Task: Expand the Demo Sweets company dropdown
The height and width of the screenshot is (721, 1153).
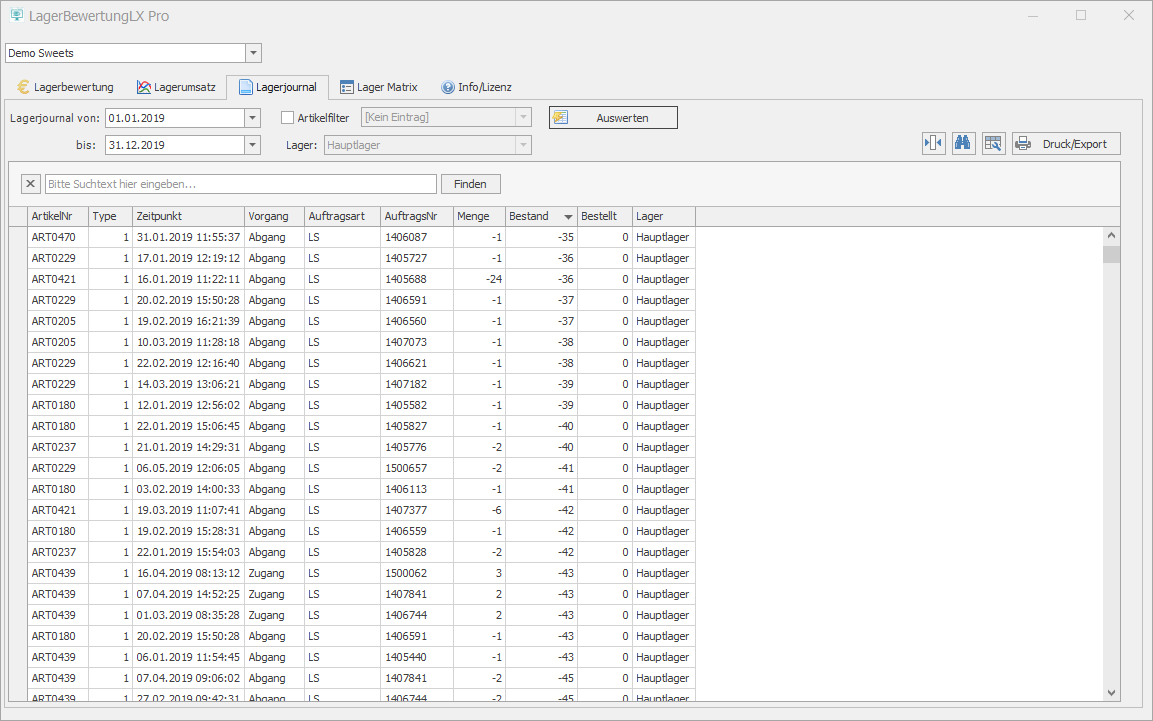Action: pos(253,53)
